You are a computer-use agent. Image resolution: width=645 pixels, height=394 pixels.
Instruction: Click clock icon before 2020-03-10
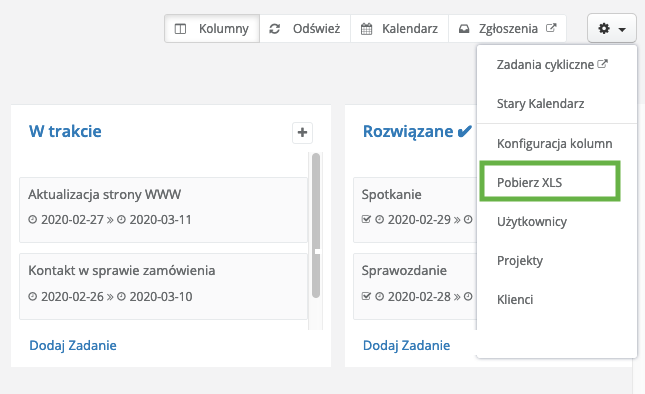click(121, 296)
